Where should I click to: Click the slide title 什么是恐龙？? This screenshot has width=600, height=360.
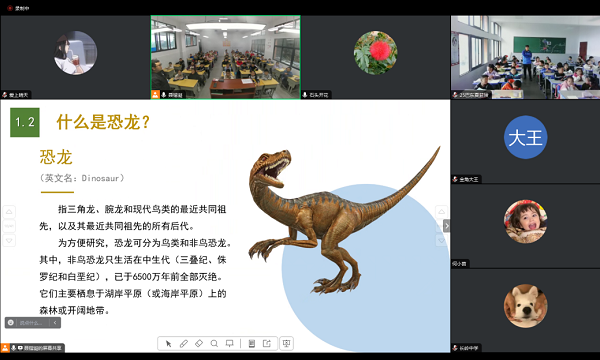click(x=103, y=122)
